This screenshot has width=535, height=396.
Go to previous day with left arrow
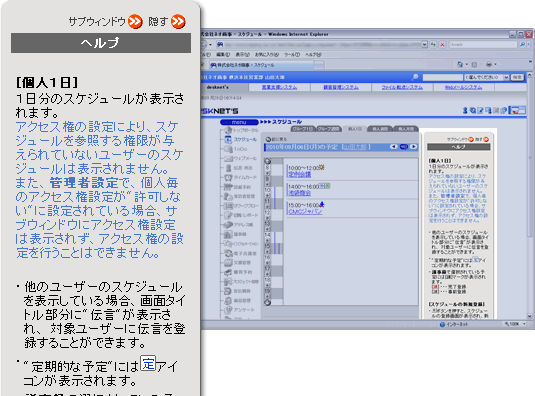pyautogui.click(x=394, y=147)
